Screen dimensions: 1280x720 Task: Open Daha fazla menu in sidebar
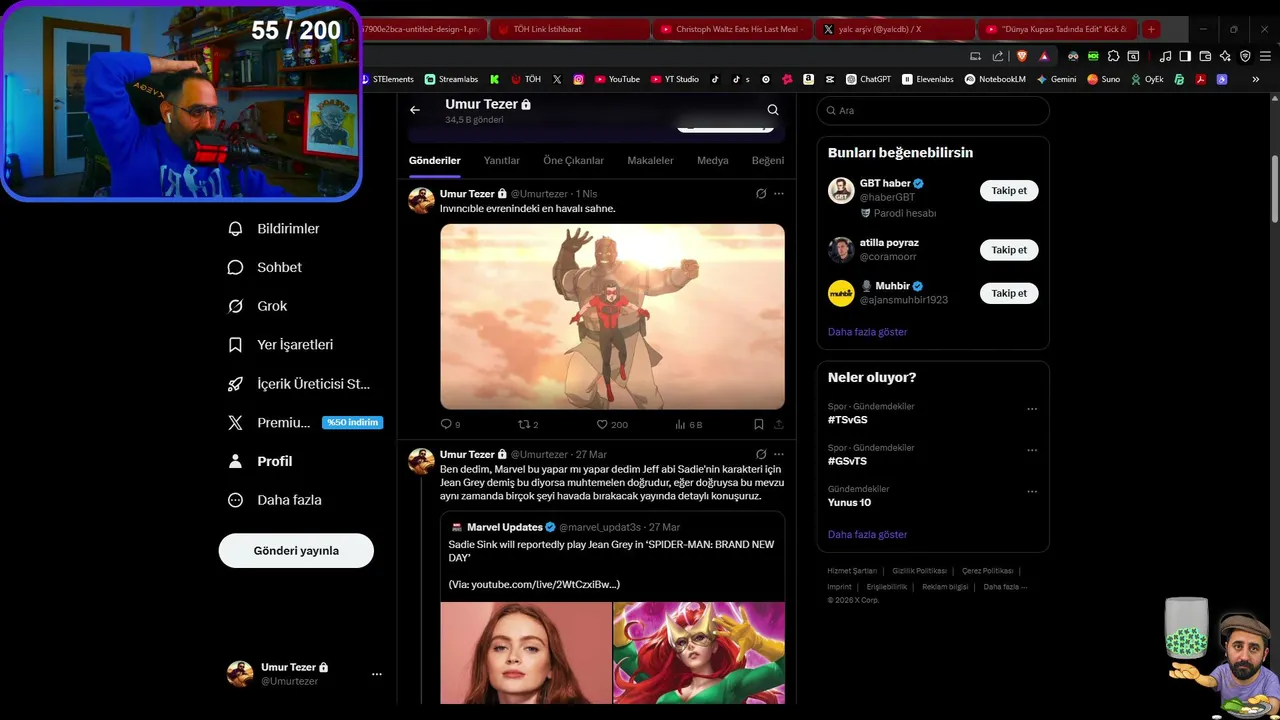click(x=275, y=500)
